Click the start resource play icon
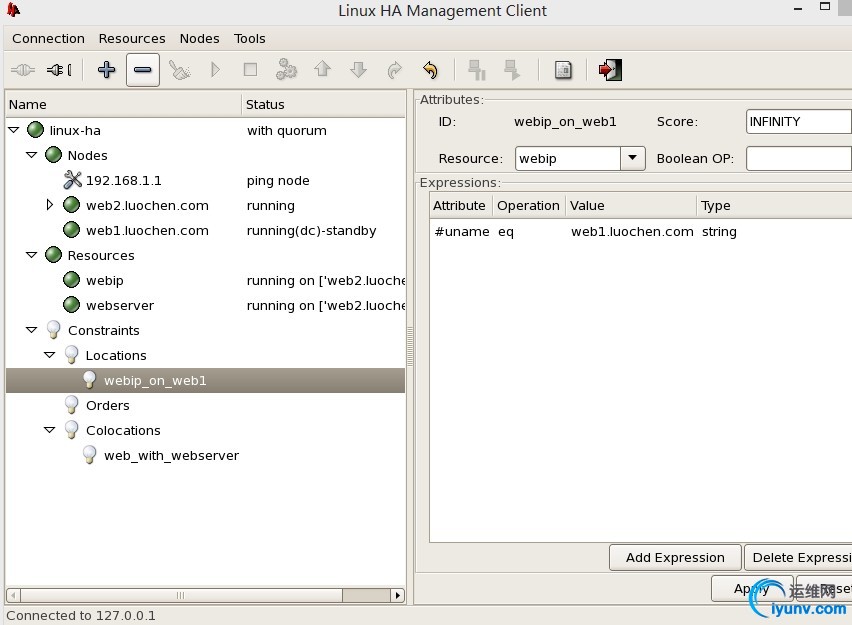The image size is (852, 625). tap(215, 70)
